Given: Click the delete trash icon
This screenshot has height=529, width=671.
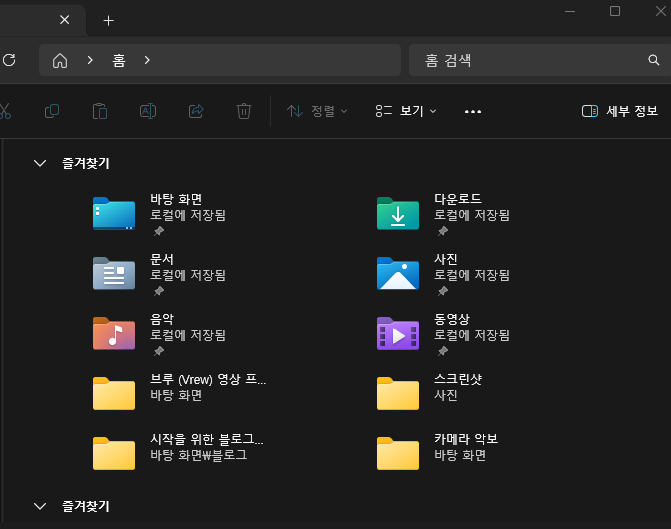Looking at the screenshot, I should click(x=244, y=111).
